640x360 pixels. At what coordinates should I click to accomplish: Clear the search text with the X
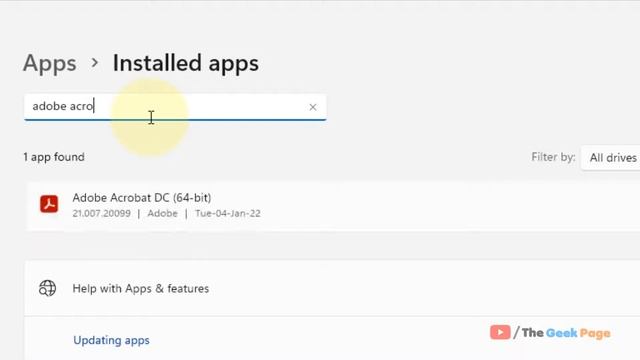(x=313, y=107)
